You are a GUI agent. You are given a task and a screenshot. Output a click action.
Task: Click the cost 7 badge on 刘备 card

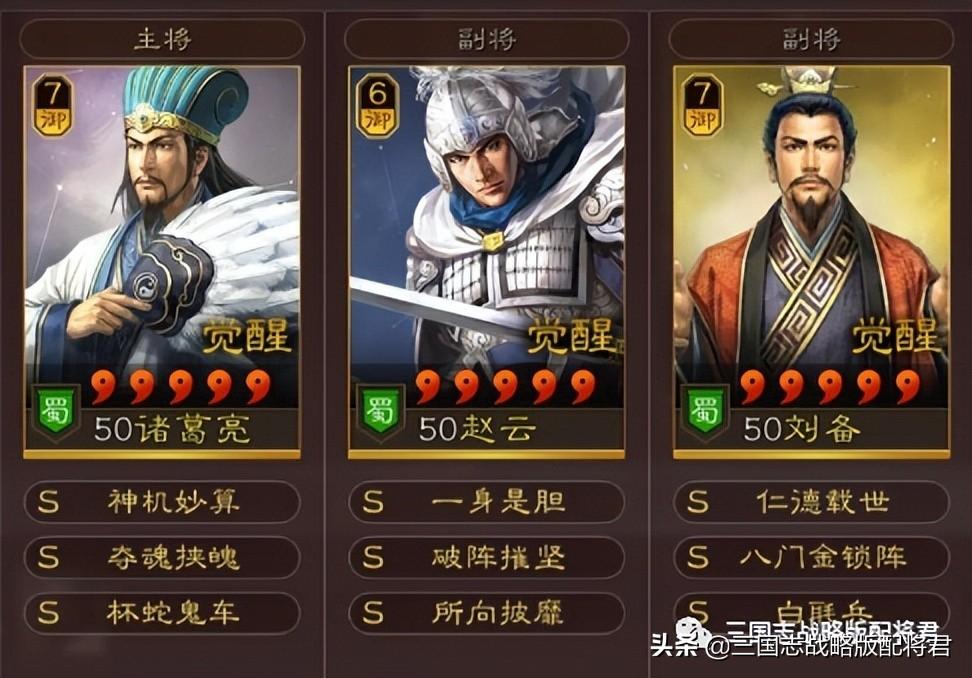[702, 105]
